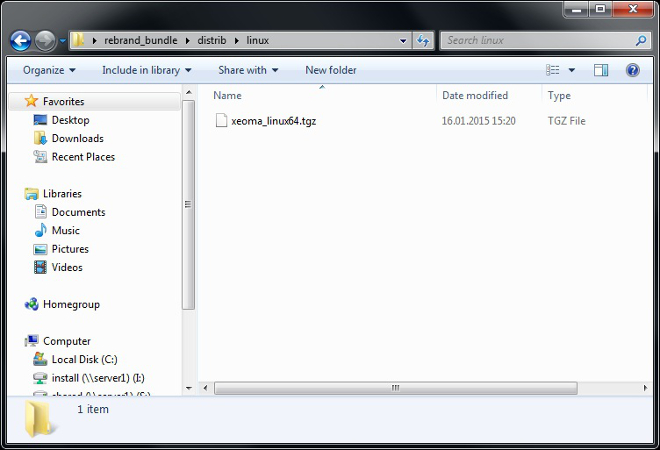Click the folder icon in address bar
660x450 pixels.
point(78,40)
